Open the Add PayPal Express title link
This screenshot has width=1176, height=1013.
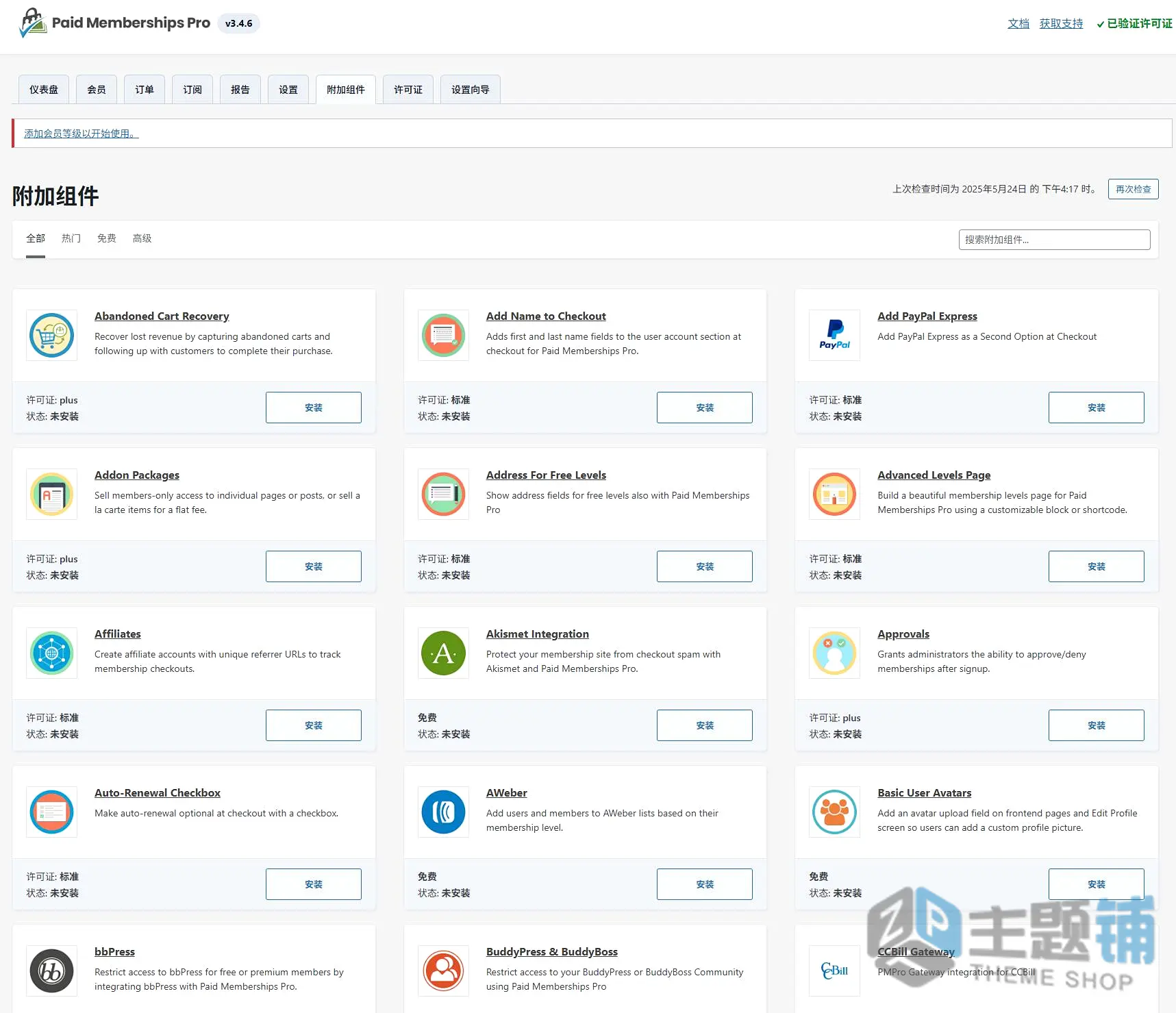tap(927, 316)
